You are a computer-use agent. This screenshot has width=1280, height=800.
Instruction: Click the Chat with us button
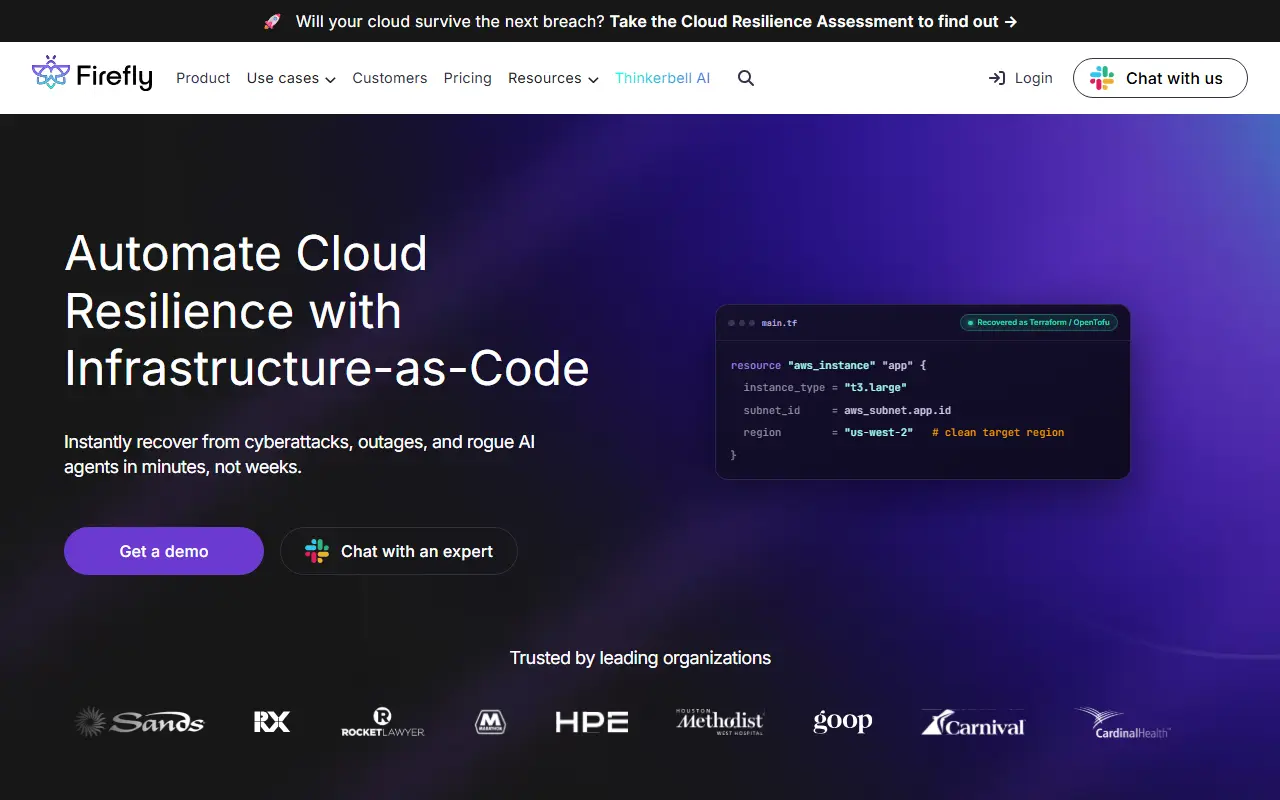(x=1160, y=78)
